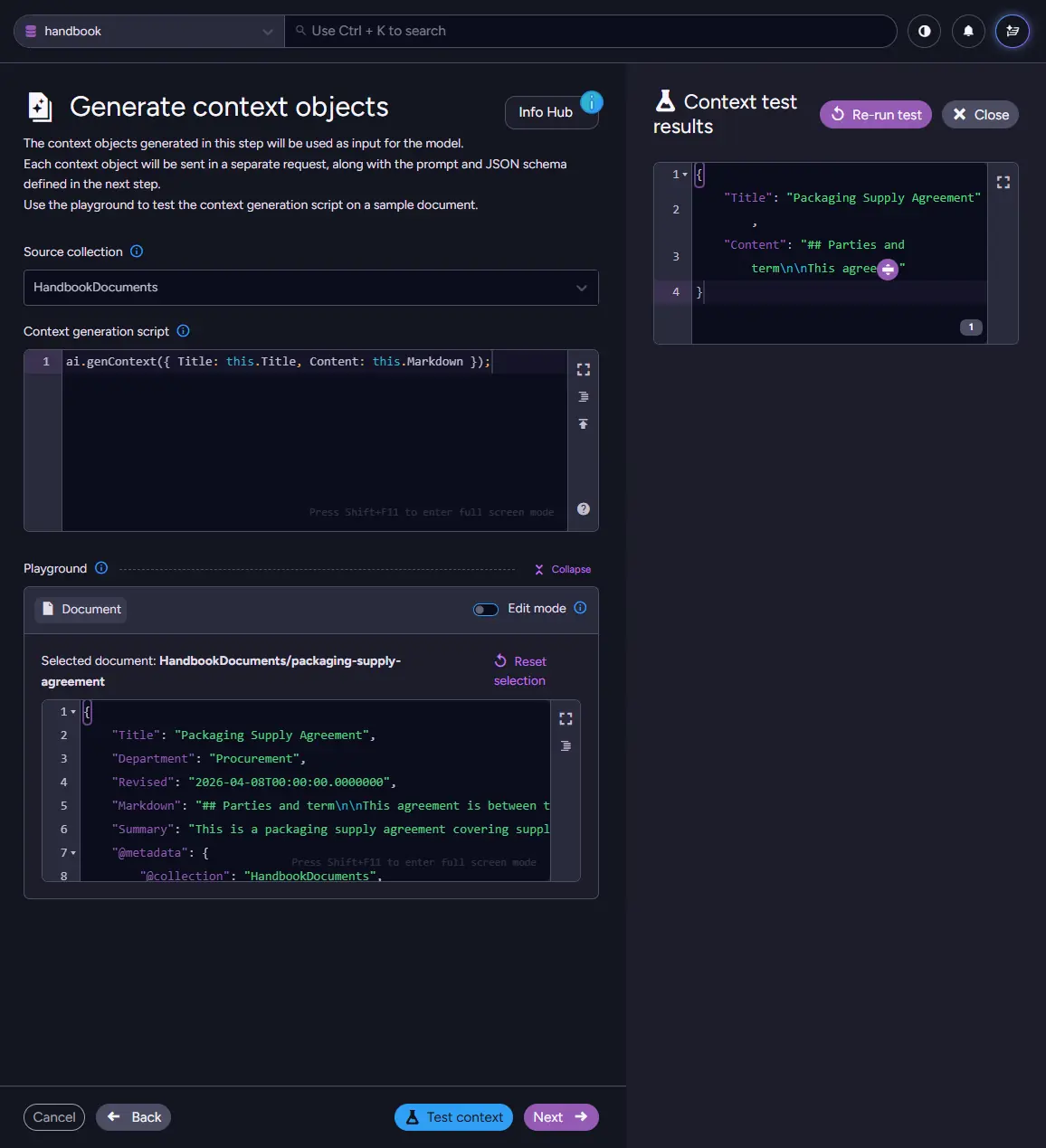
Task: Show Context generation script info icon
Action: pos(183,331)
